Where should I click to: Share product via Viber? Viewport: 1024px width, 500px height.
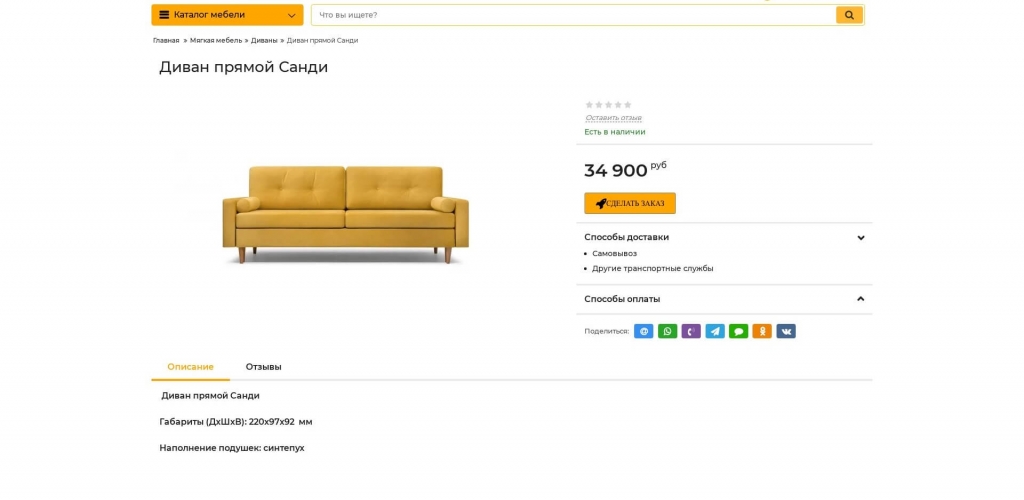pos(691,331)
